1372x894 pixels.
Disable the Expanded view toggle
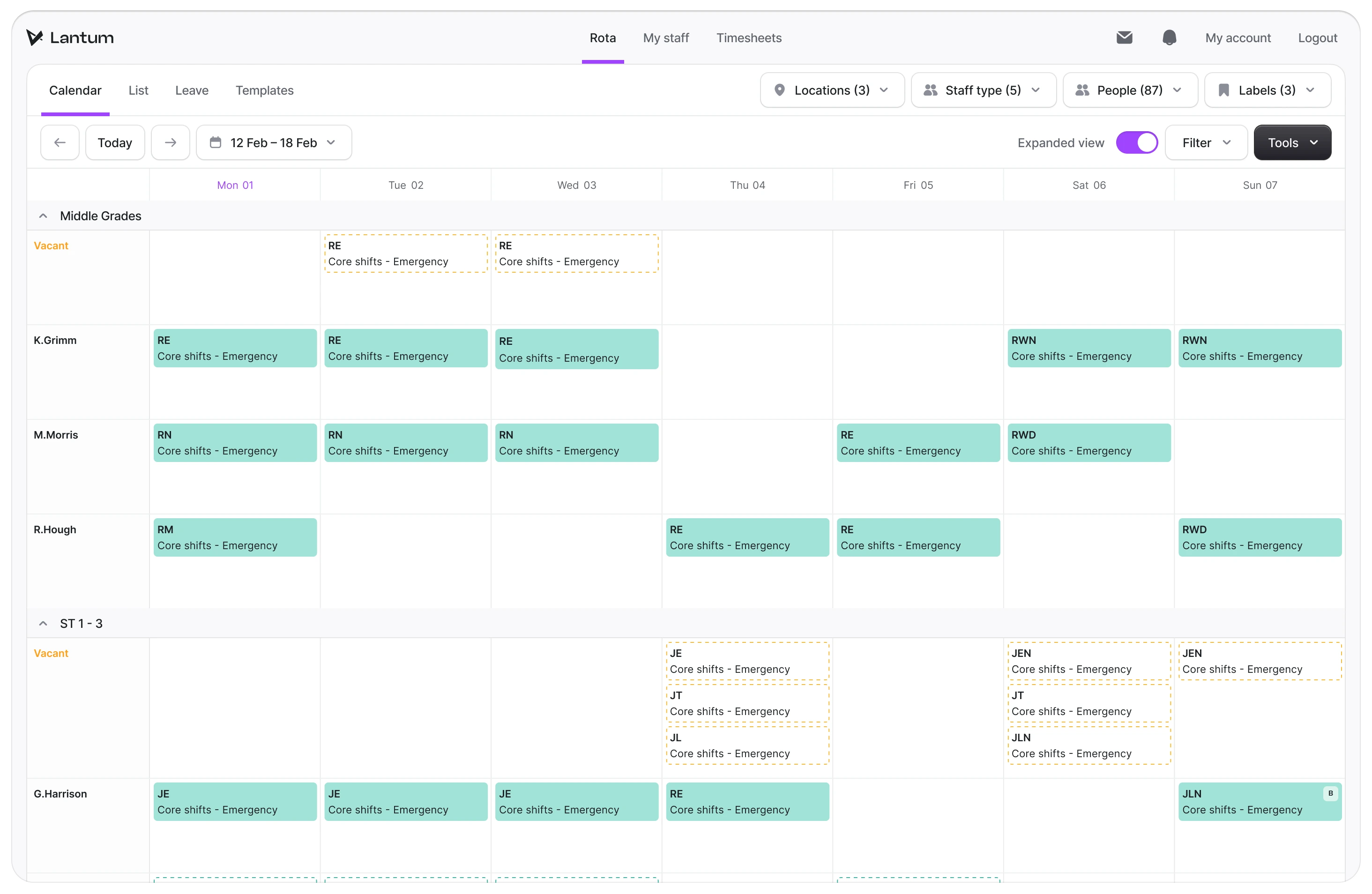pos(1137,142)
